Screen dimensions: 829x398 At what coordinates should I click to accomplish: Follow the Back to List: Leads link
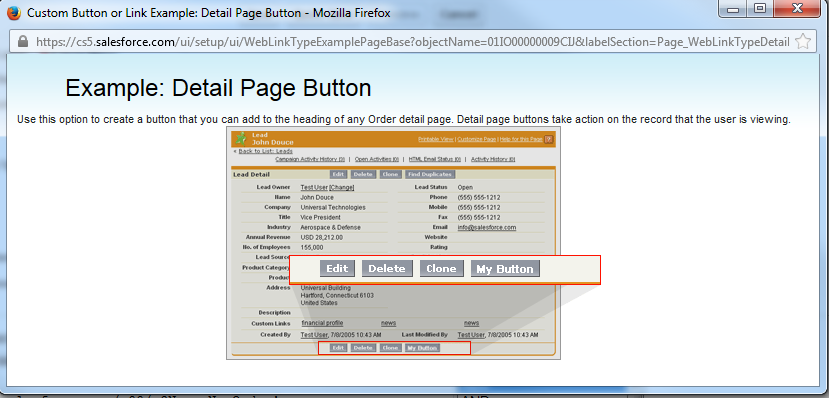pos(265,151)
